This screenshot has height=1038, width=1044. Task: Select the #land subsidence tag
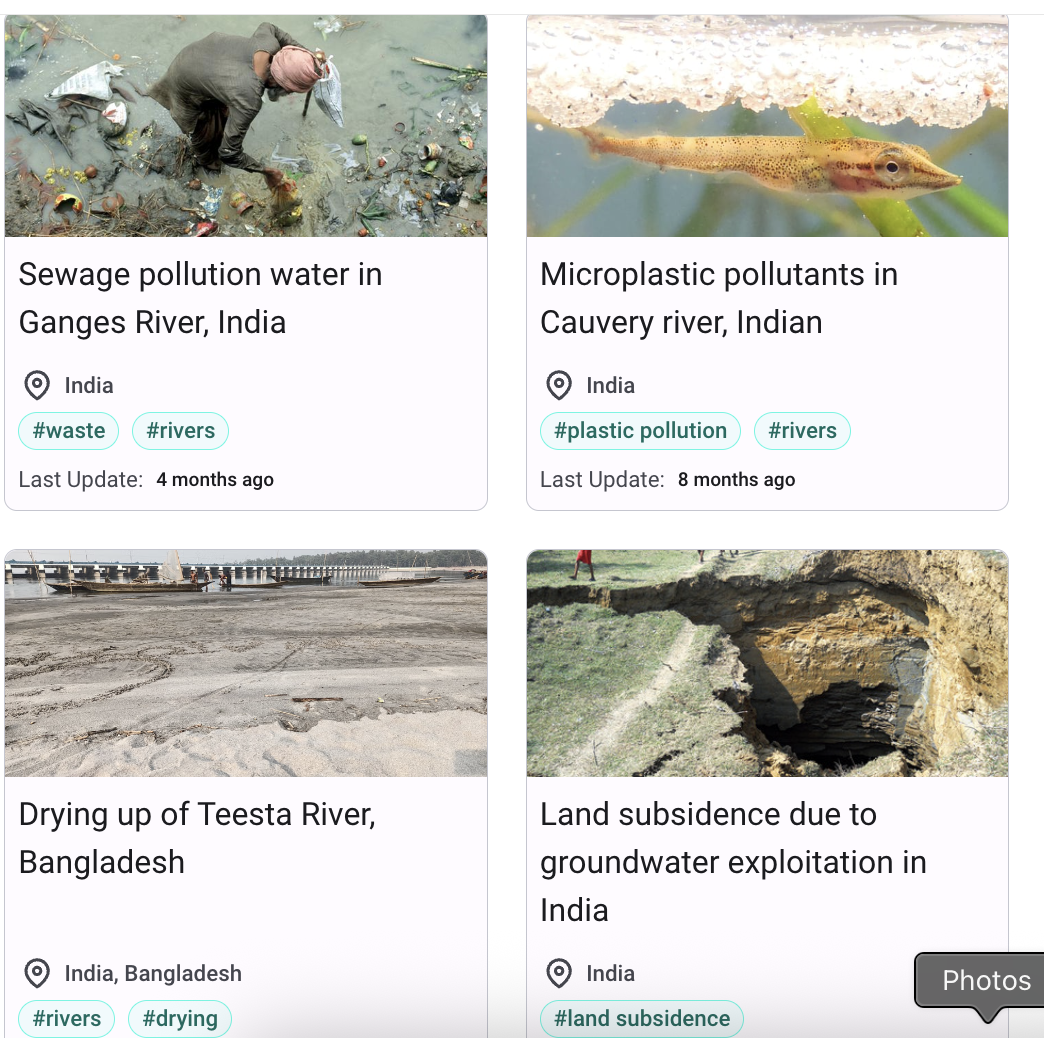click(x=642, y=1019)
